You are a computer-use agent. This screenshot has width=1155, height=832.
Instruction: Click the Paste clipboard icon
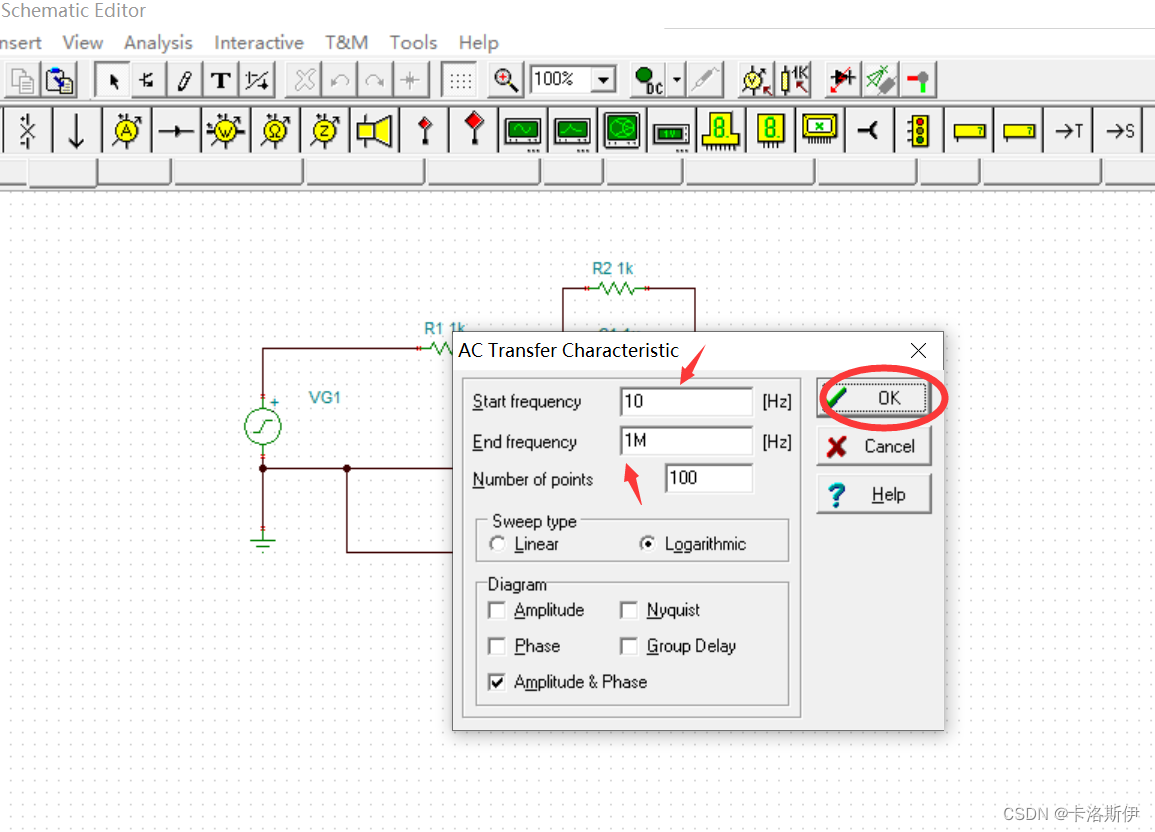click(59, 80)
